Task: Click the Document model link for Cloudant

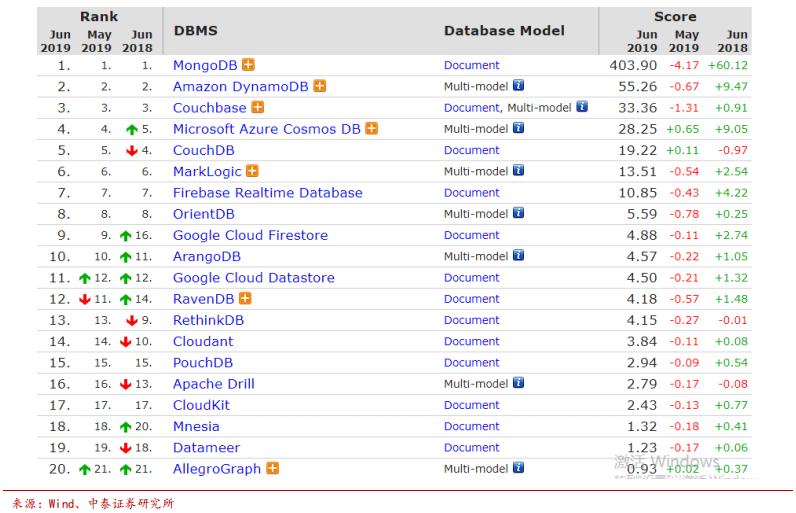Action: coord(472,341)
